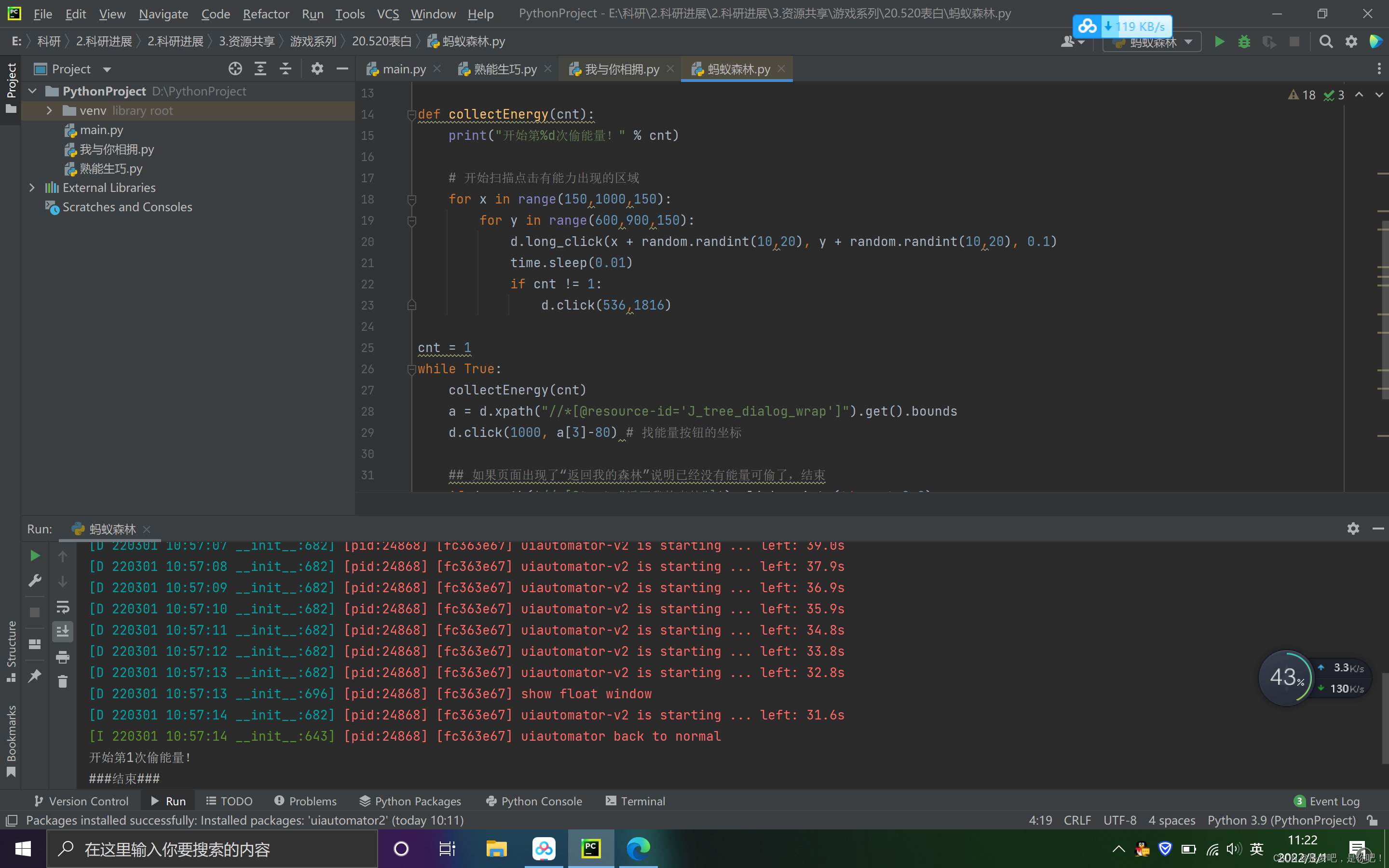Expand the External Libraries node
This screenshot has width=1389, height=868.
[32, 188]
